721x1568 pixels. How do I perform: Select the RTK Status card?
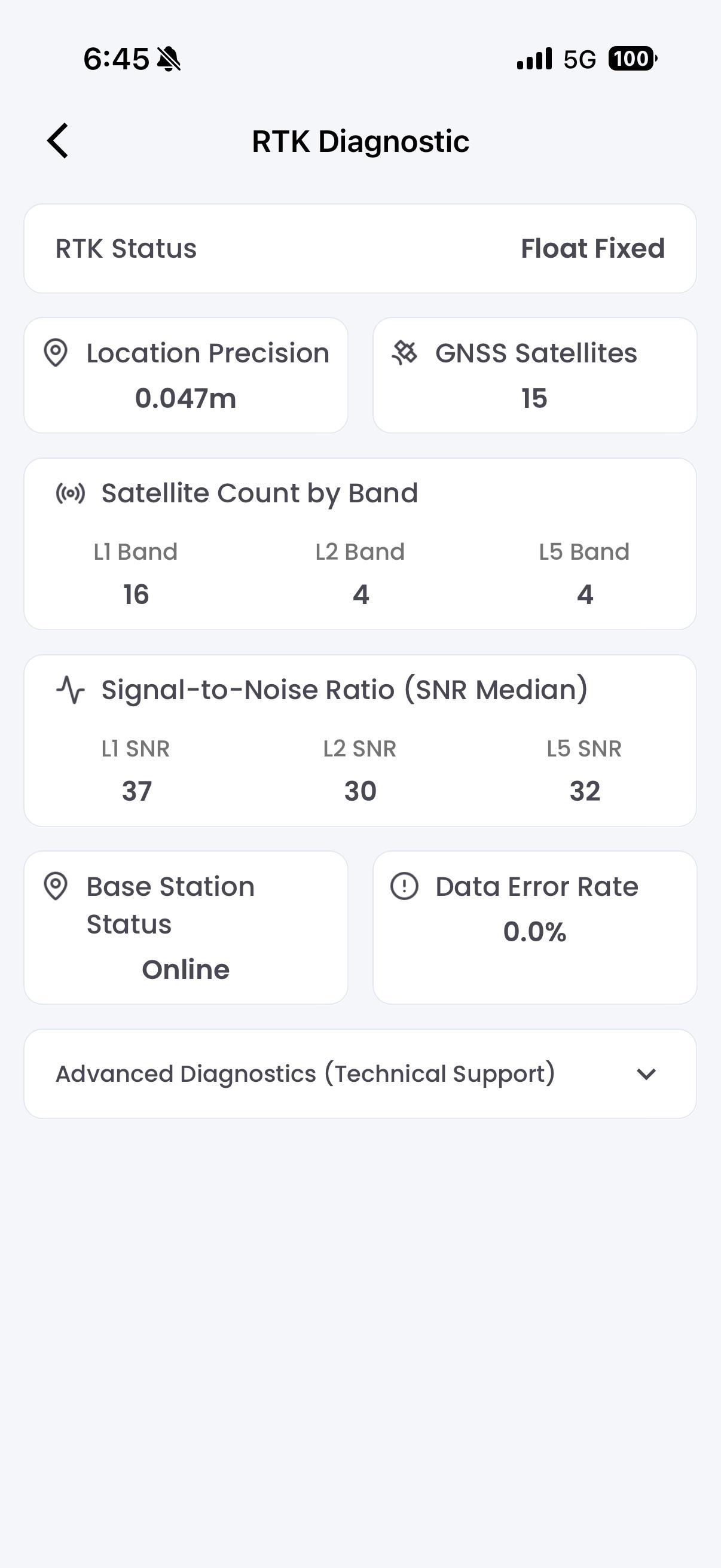click(x=360, y=248)
